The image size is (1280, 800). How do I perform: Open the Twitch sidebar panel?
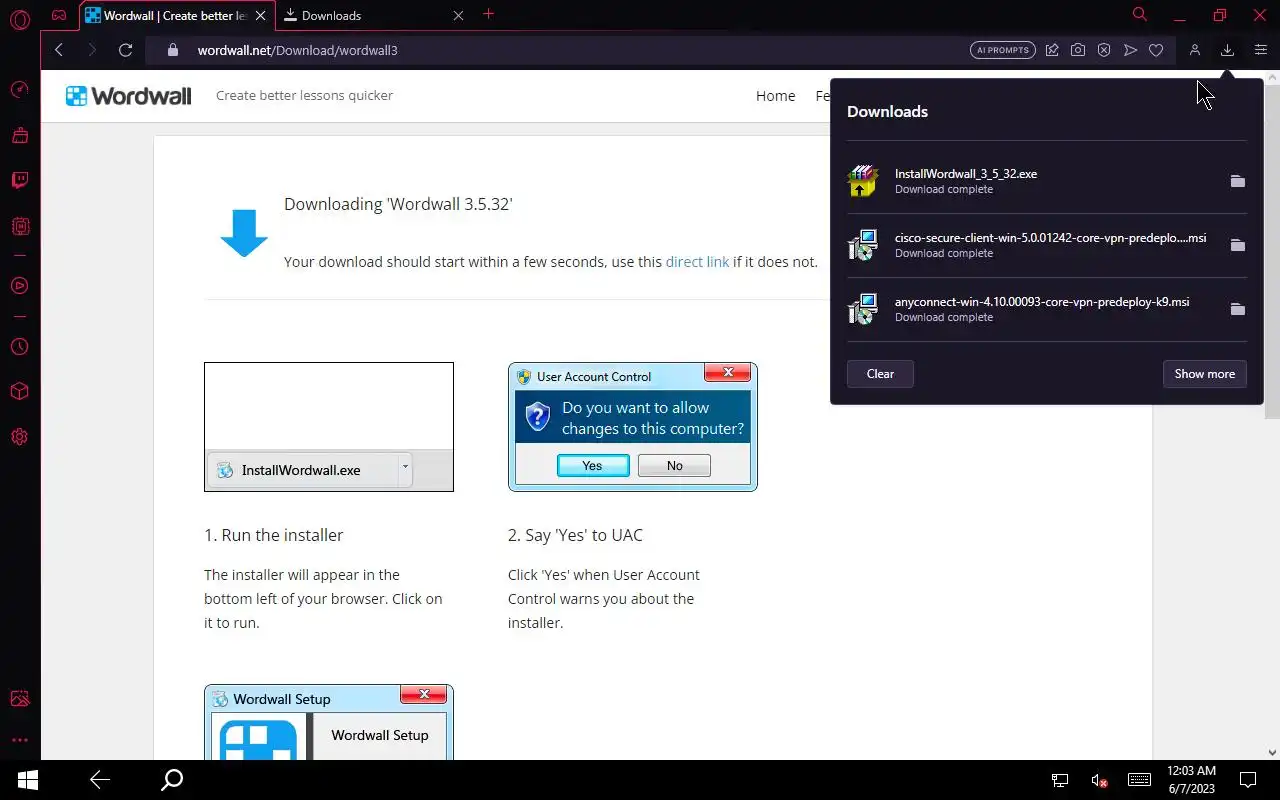click(x=19, y=181)
